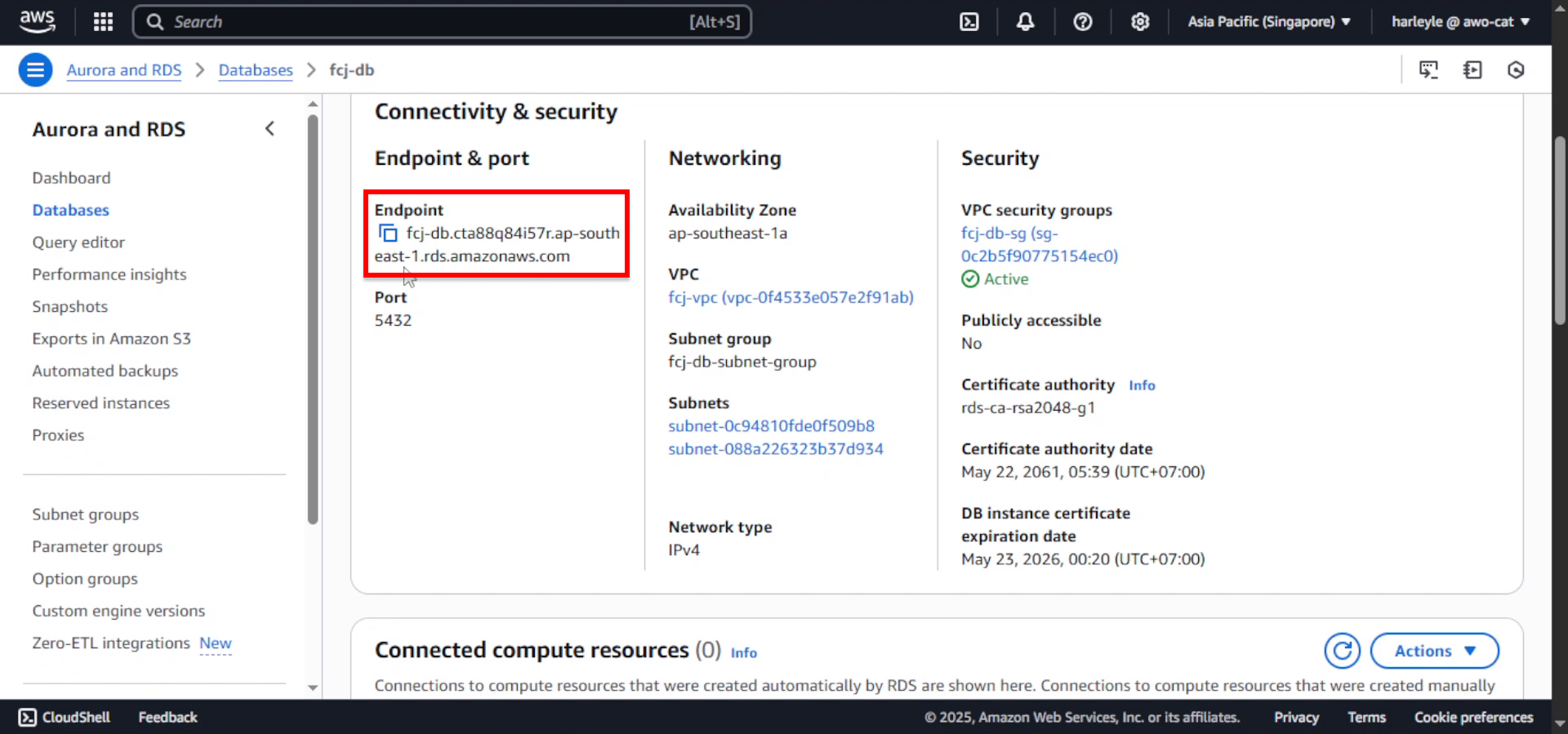
Task: Open Parameter groups in sidebar
Action: pos(97,547)
